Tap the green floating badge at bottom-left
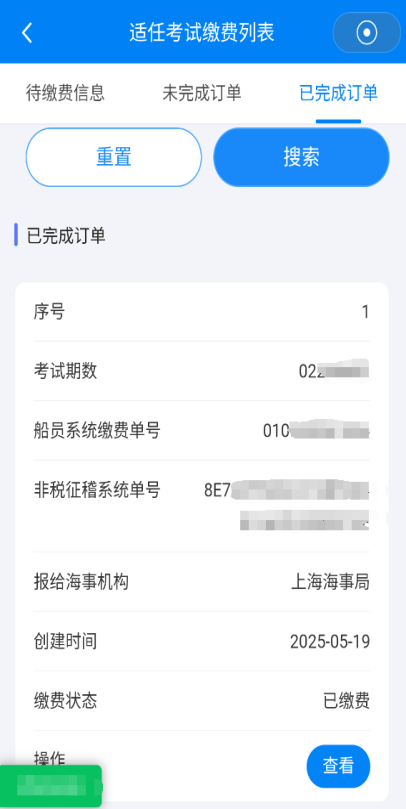406x809 pixels. tap(51, 786)
